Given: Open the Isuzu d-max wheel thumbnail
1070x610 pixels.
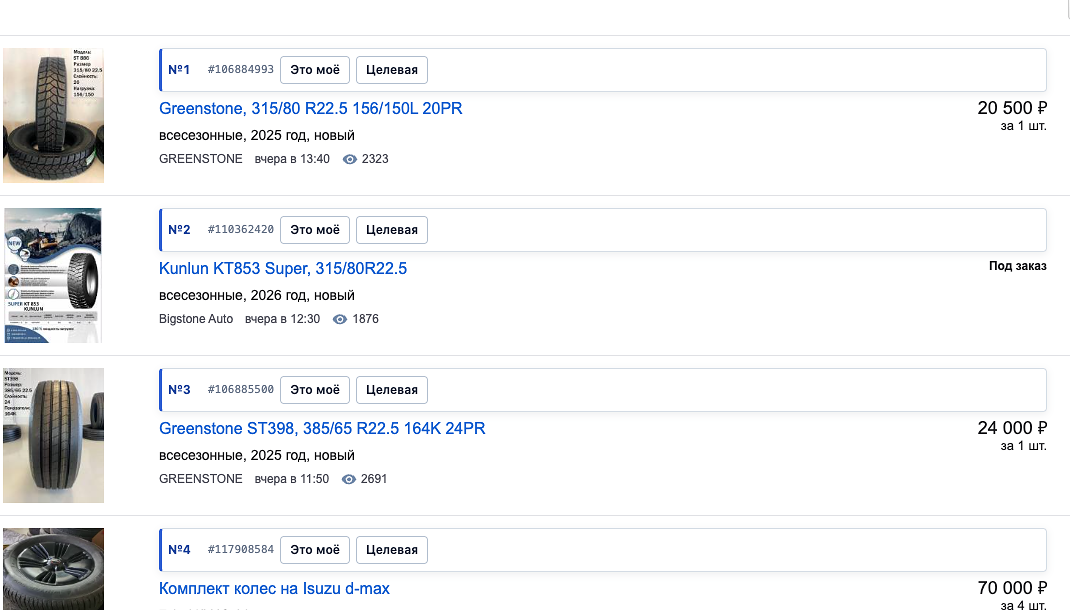Looking at the screenshot, I should pos(53,569).
